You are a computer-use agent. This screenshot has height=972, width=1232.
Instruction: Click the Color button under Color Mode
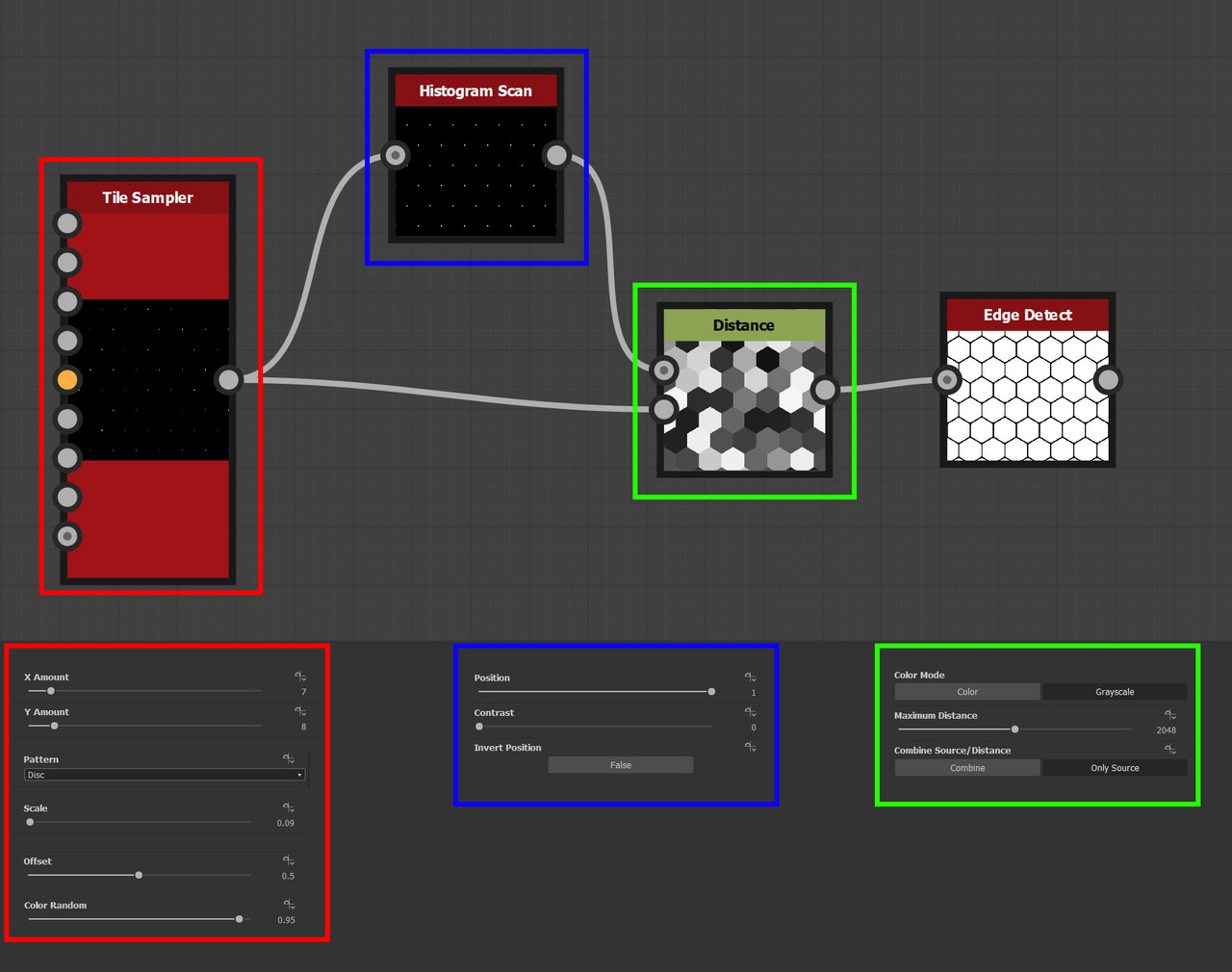coord(966,691)
